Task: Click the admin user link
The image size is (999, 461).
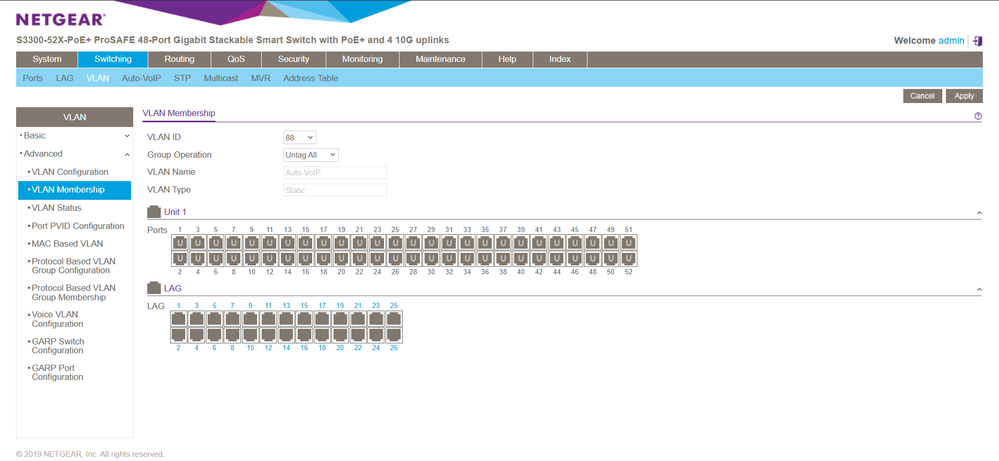Action: [951, 41]
